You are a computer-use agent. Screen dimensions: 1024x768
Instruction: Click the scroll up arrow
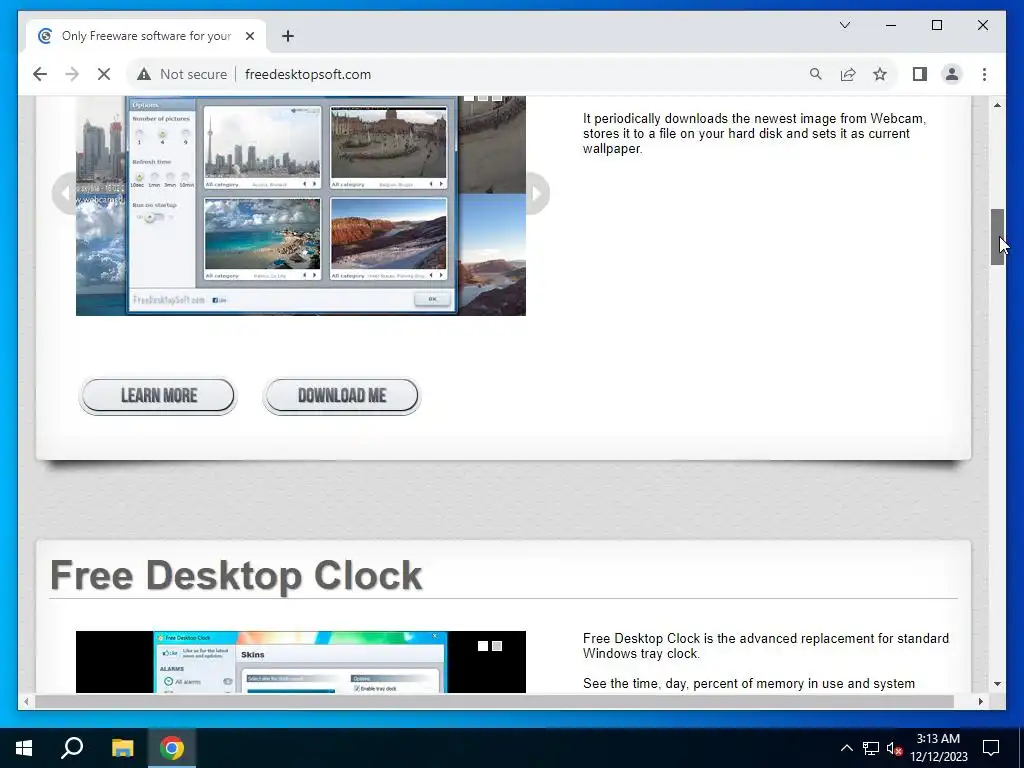[997, 105]
